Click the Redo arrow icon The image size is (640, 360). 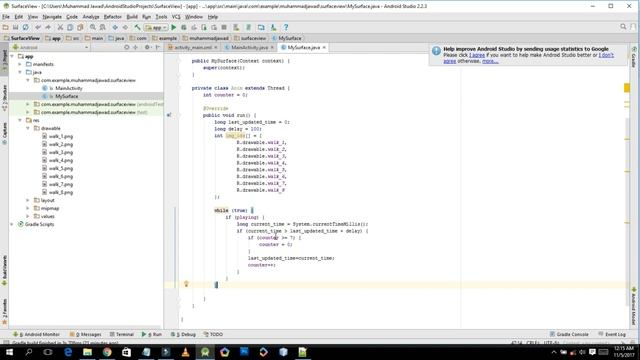48,27
